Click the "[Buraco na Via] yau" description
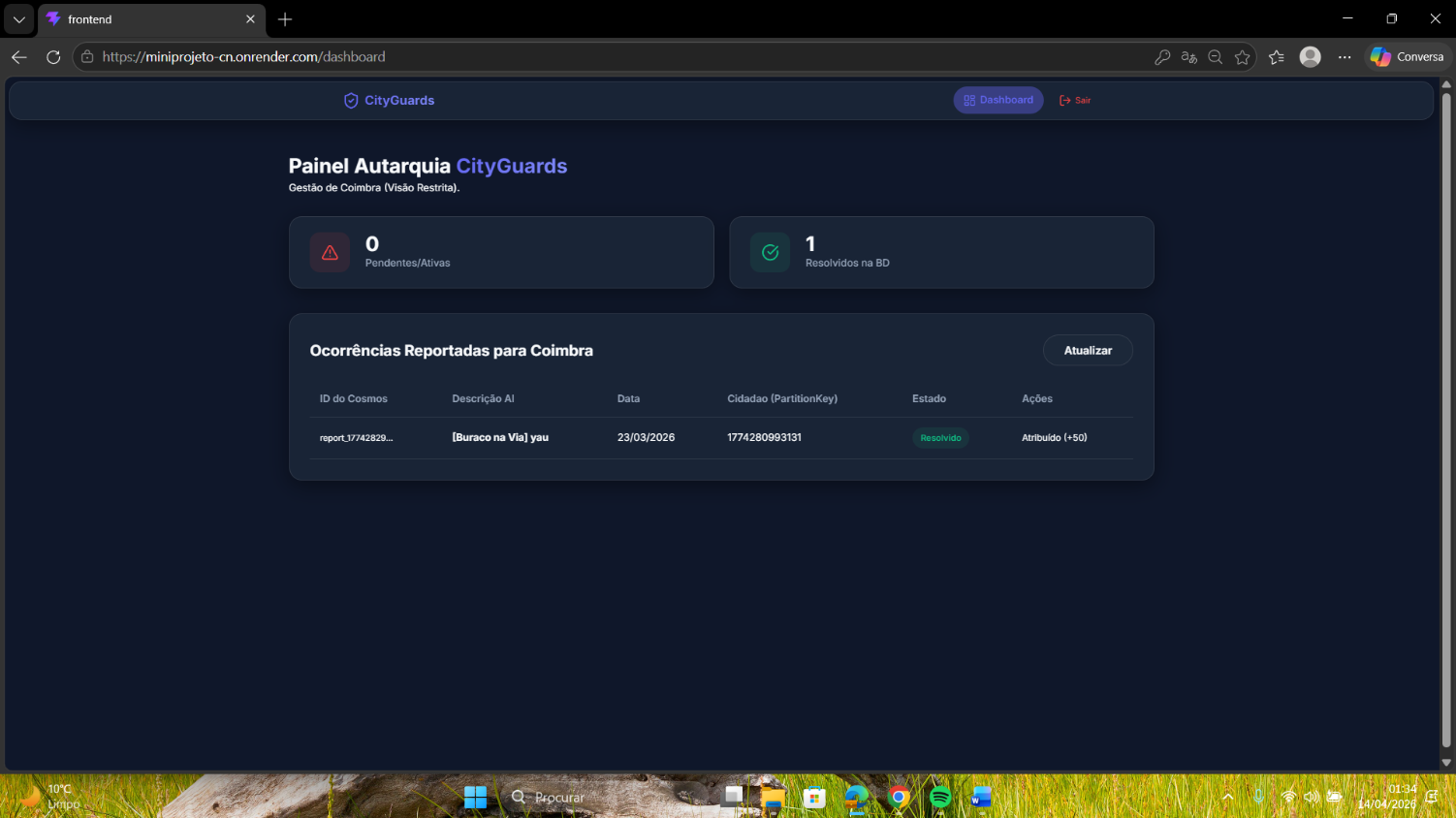Viewport: 1456px width, 818px height. [x=500, y=437]
